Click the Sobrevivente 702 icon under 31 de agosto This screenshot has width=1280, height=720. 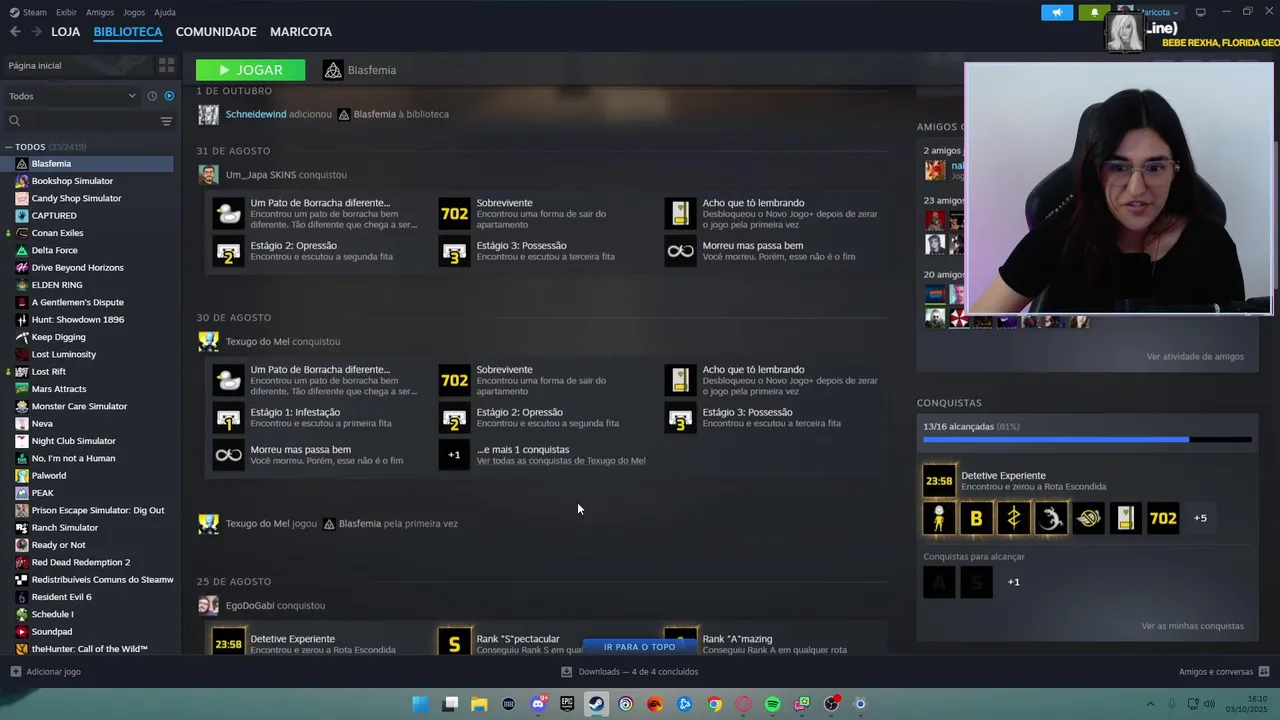tap(454, 214)
